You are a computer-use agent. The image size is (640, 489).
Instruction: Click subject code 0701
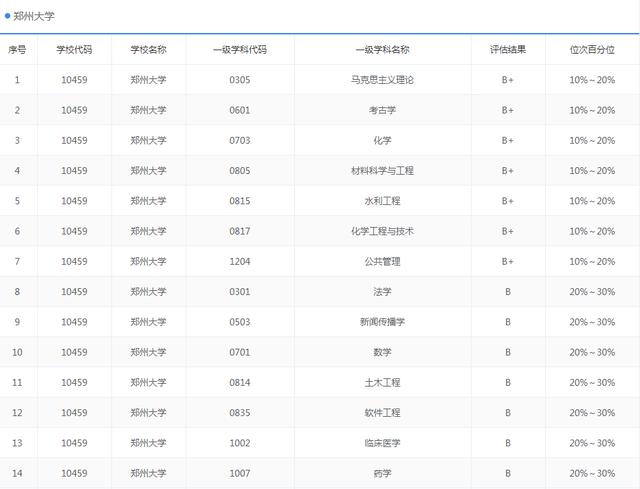[240, 352]
